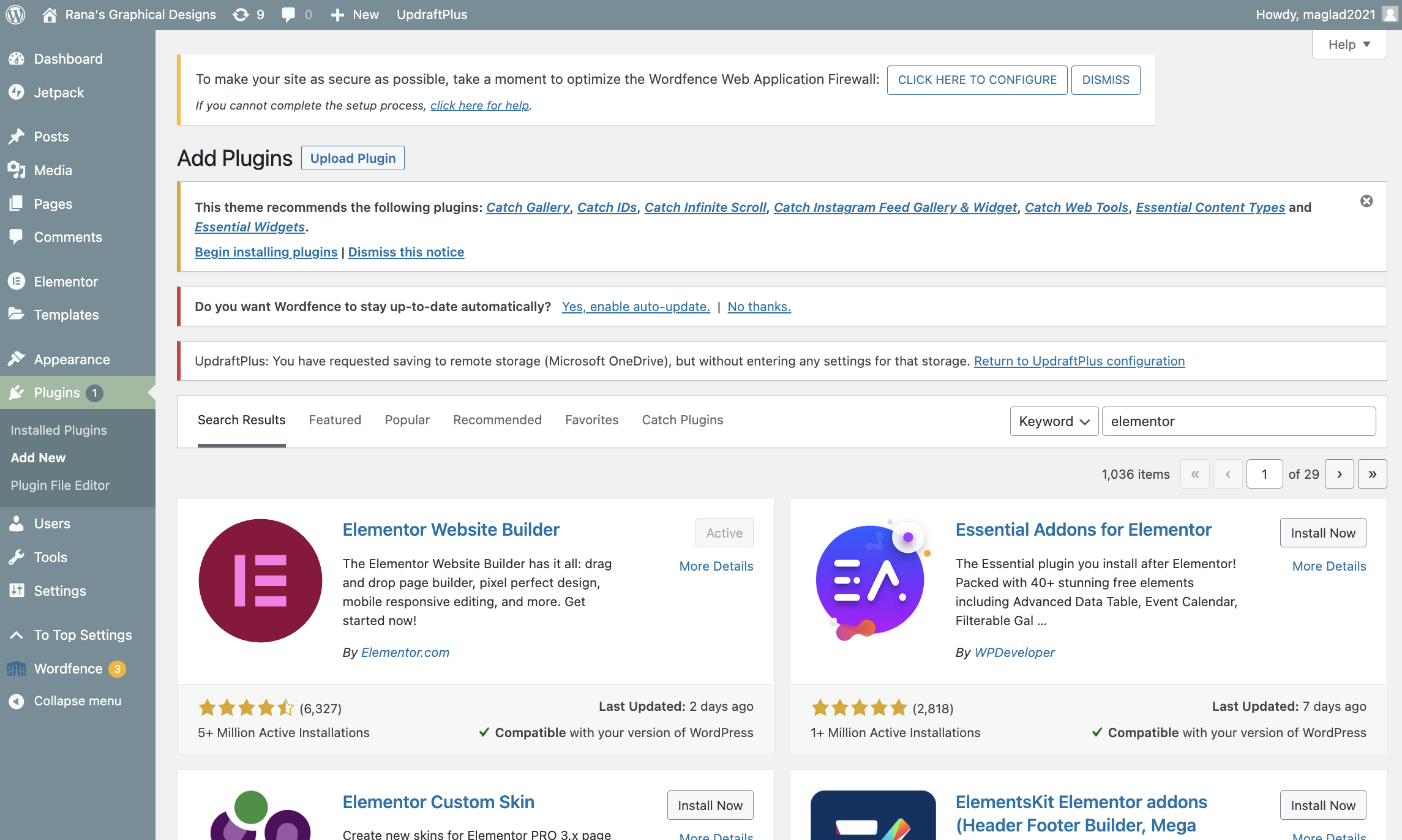This screenshot has height=840, width=1402.
Task: Click the user avatar next to Howdy
Action: coord(1390,14)
